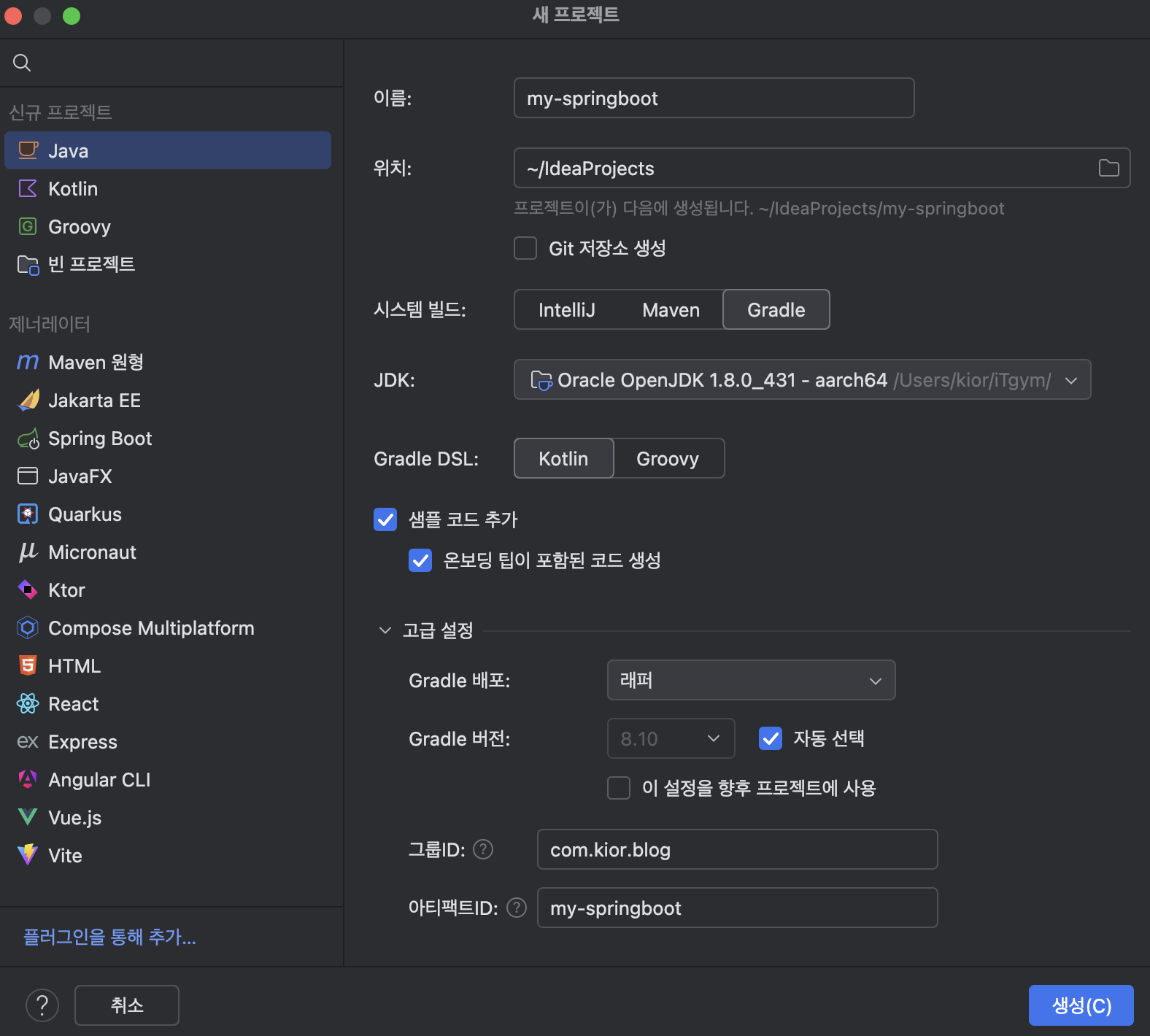The height and width of the screenshot is (1036, 1150).
Task: Collapse the 고급 설정 section
Action: pos(385,630)
